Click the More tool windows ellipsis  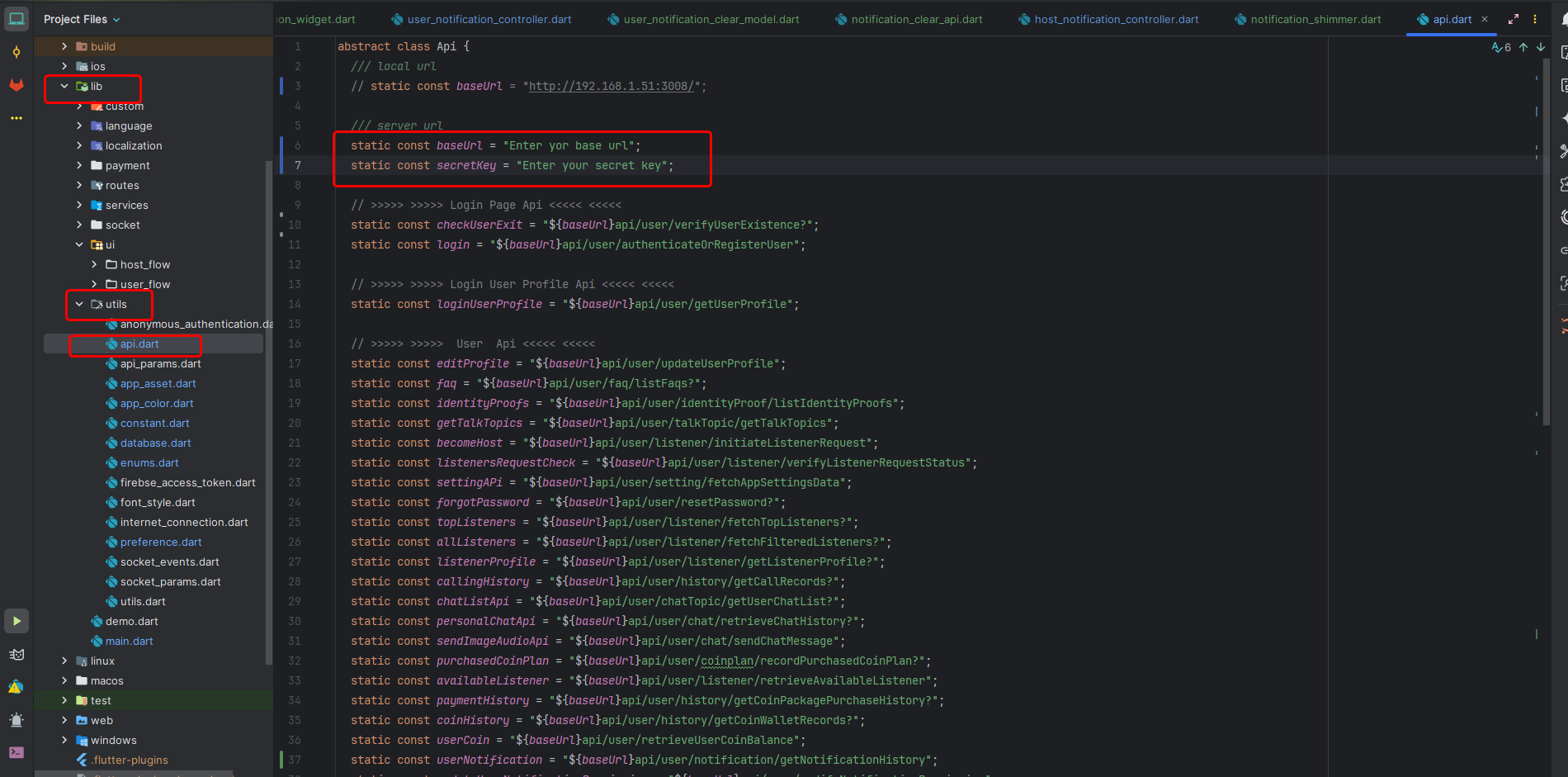point(17,118)
